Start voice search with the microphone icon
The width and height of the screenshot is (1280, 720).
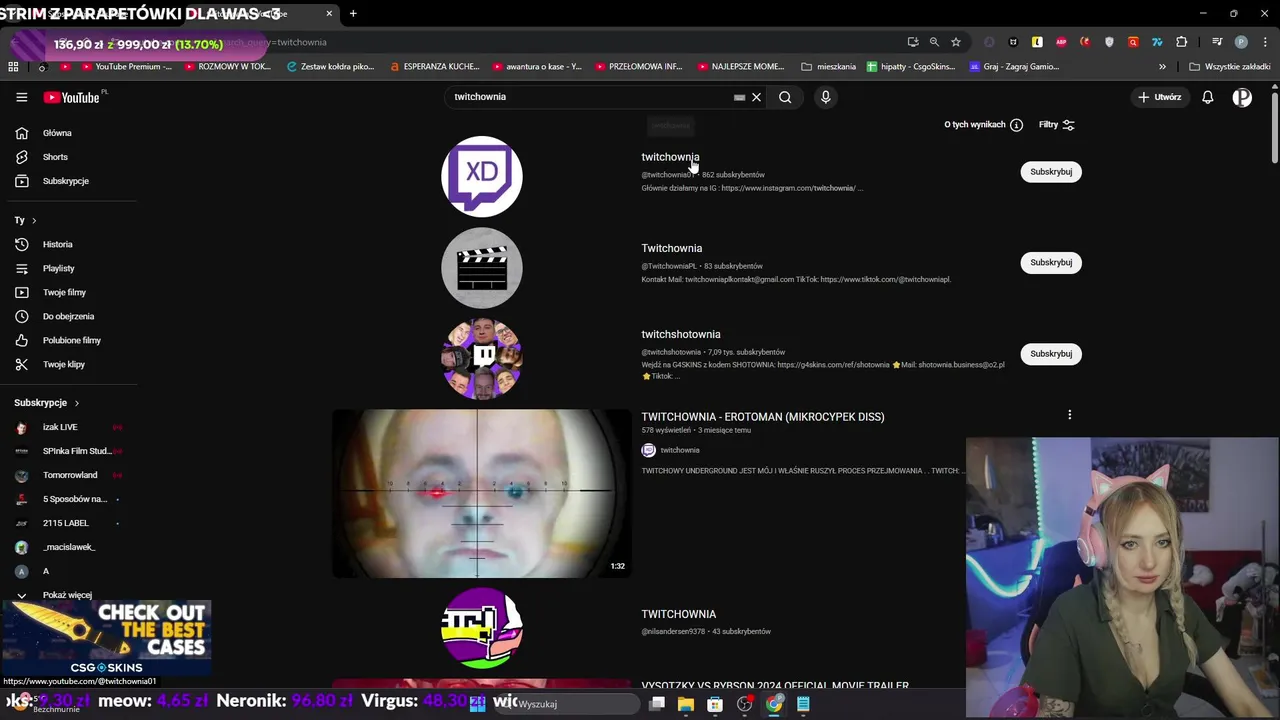[825, 97]
